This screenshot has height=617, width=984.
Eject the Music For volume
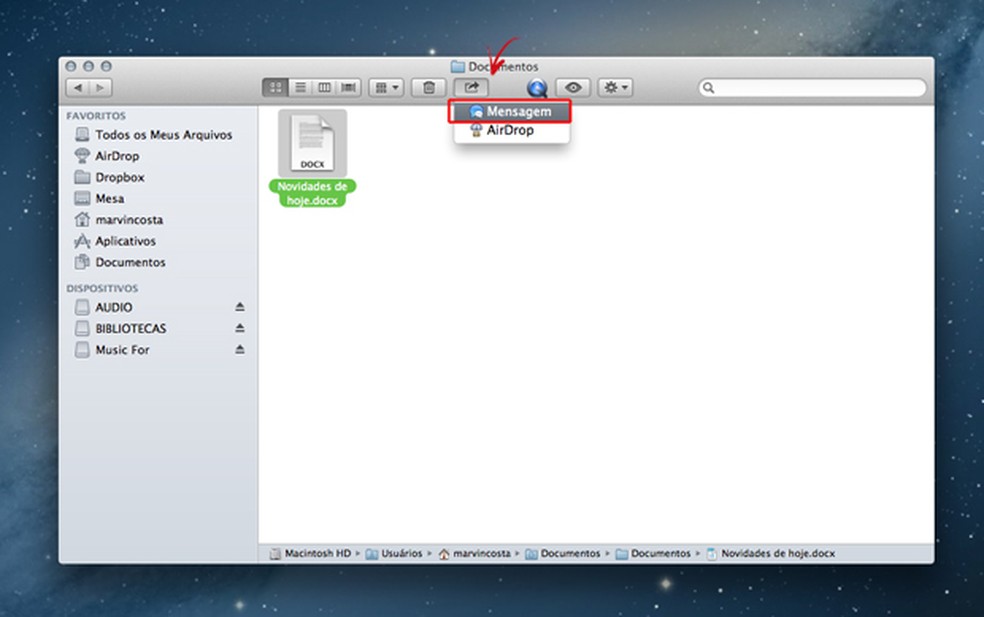tap(240, 350)
